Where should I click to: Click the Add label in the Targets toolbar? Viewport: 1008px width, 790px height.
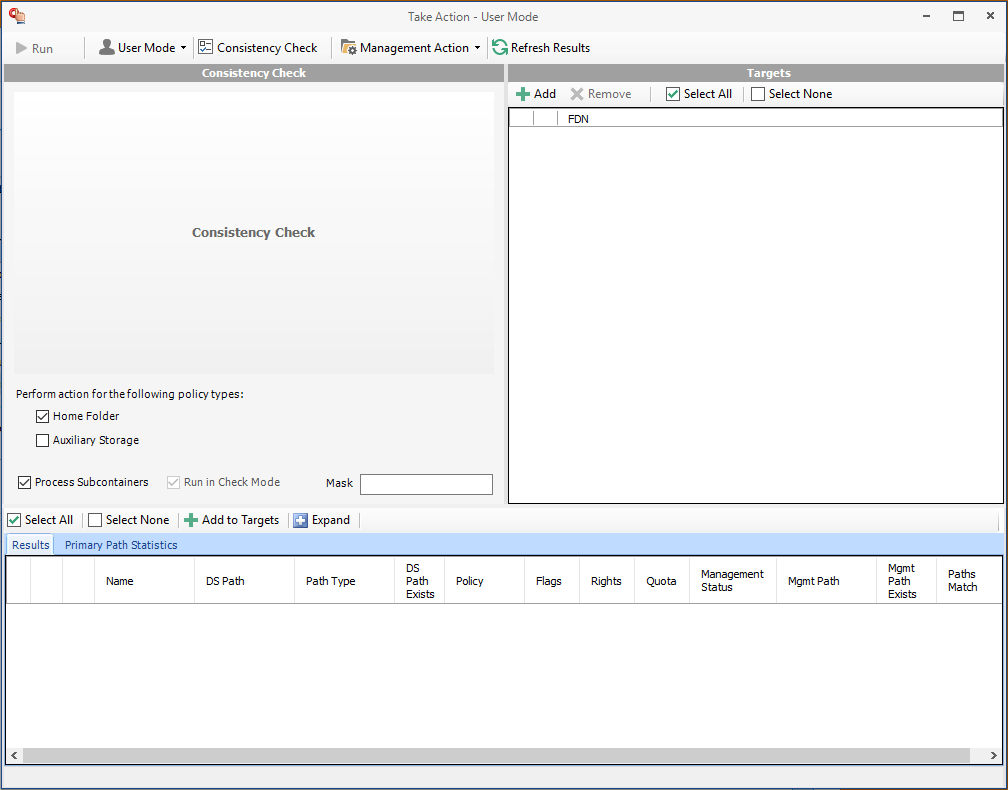tap(544, 94)
